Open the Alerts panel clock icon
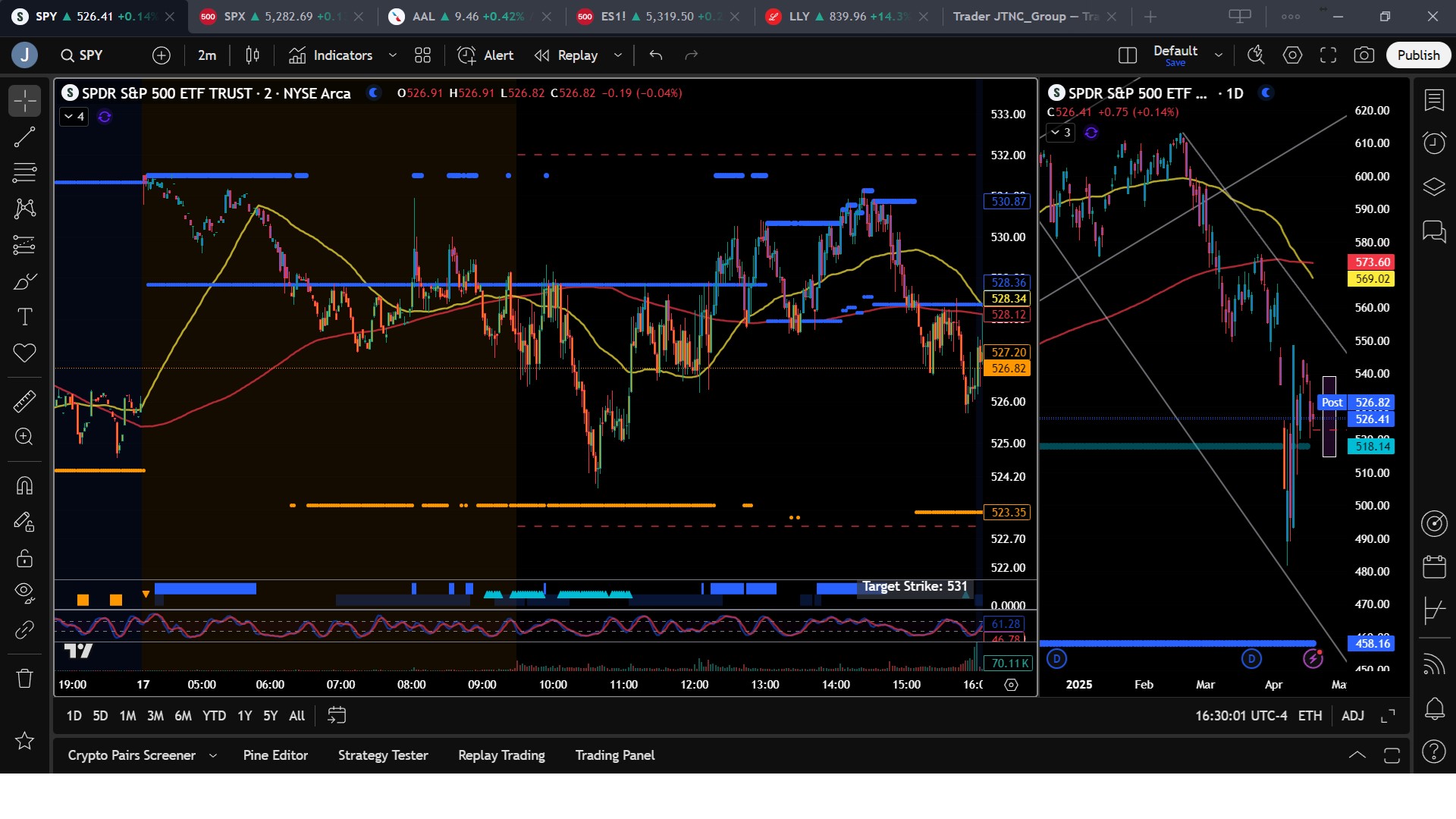The image size is (1456, 819). [x=1434, y=143]
